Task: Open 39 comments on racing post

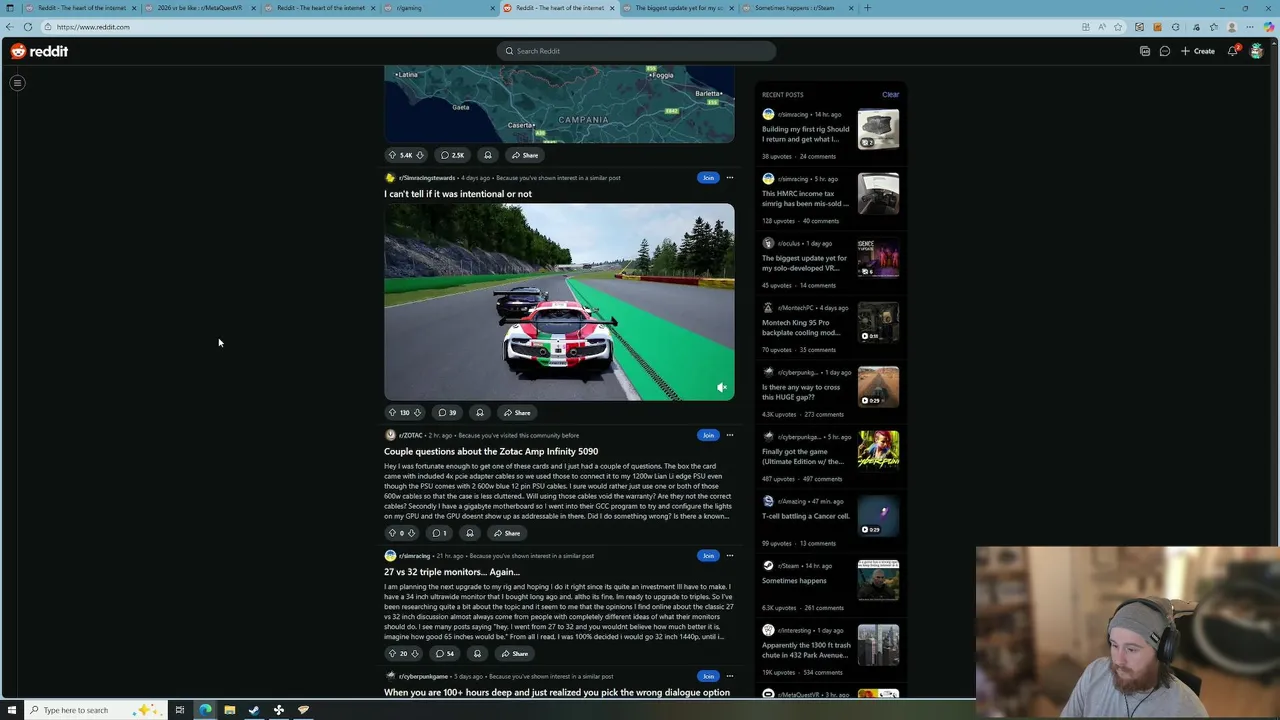Action: (447, 412)
